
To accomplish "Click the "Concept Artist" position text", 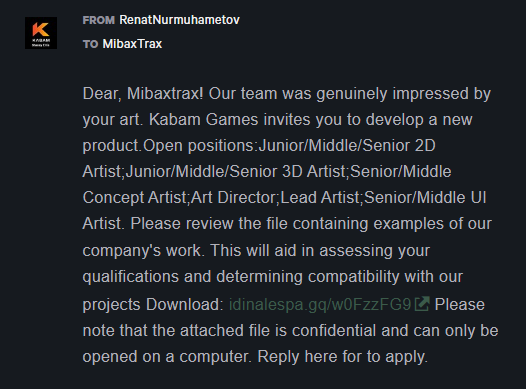I will click(x=135, y=198).
